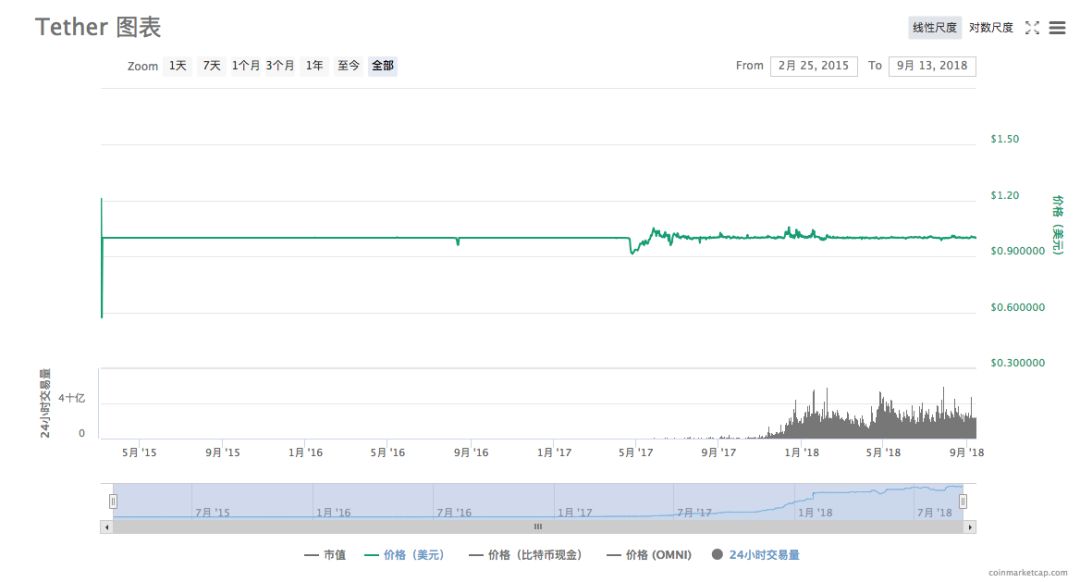Click the navigator right range handle
Image resolution: width=1080 pixels, height=582 pixels.
click(963, 501)
